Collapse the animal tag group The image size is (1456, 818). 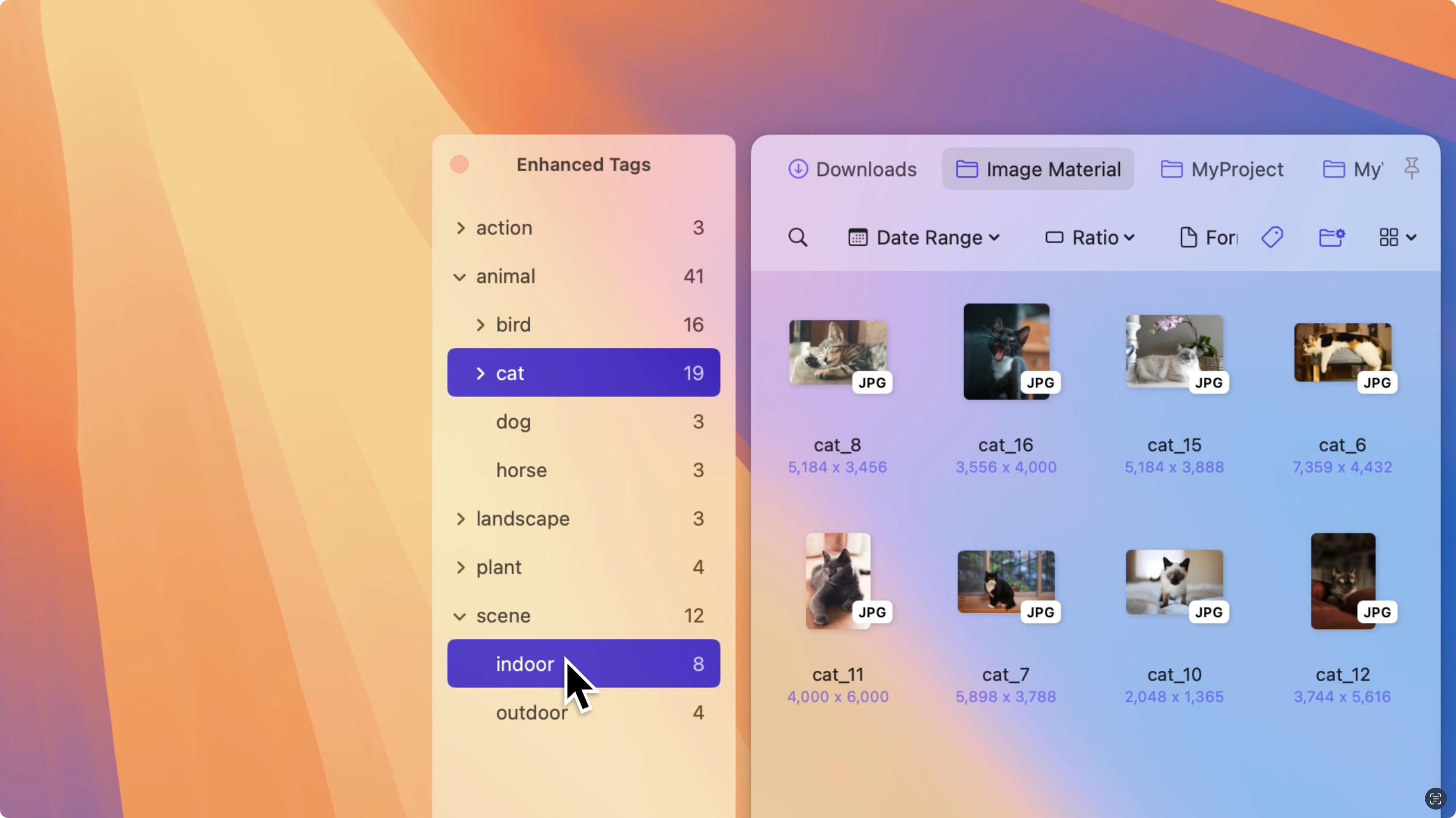tap(460, 277)
